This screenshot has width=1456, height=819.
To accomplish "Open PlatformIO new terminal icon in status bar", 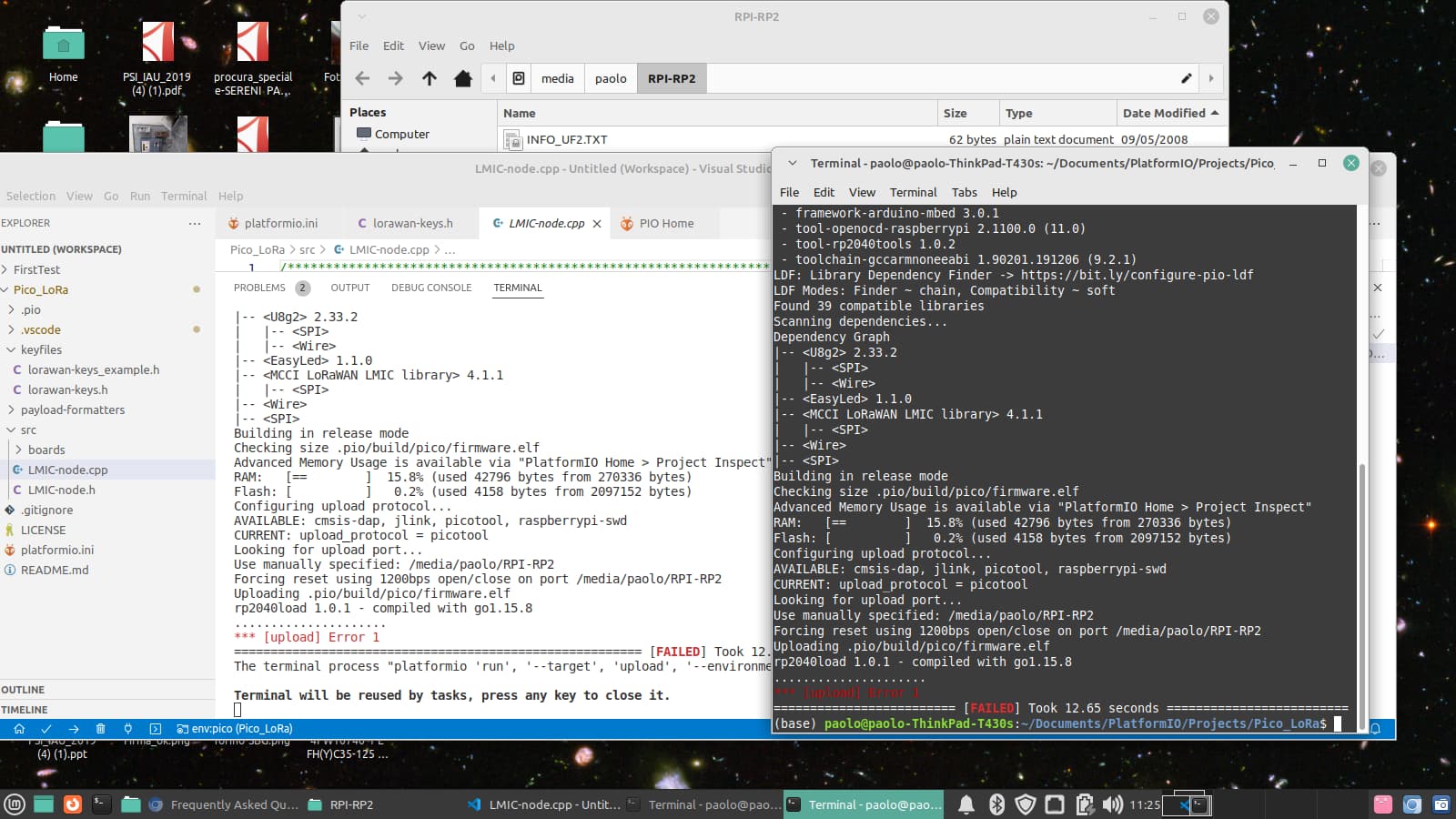I will click(x=156, y=729).
